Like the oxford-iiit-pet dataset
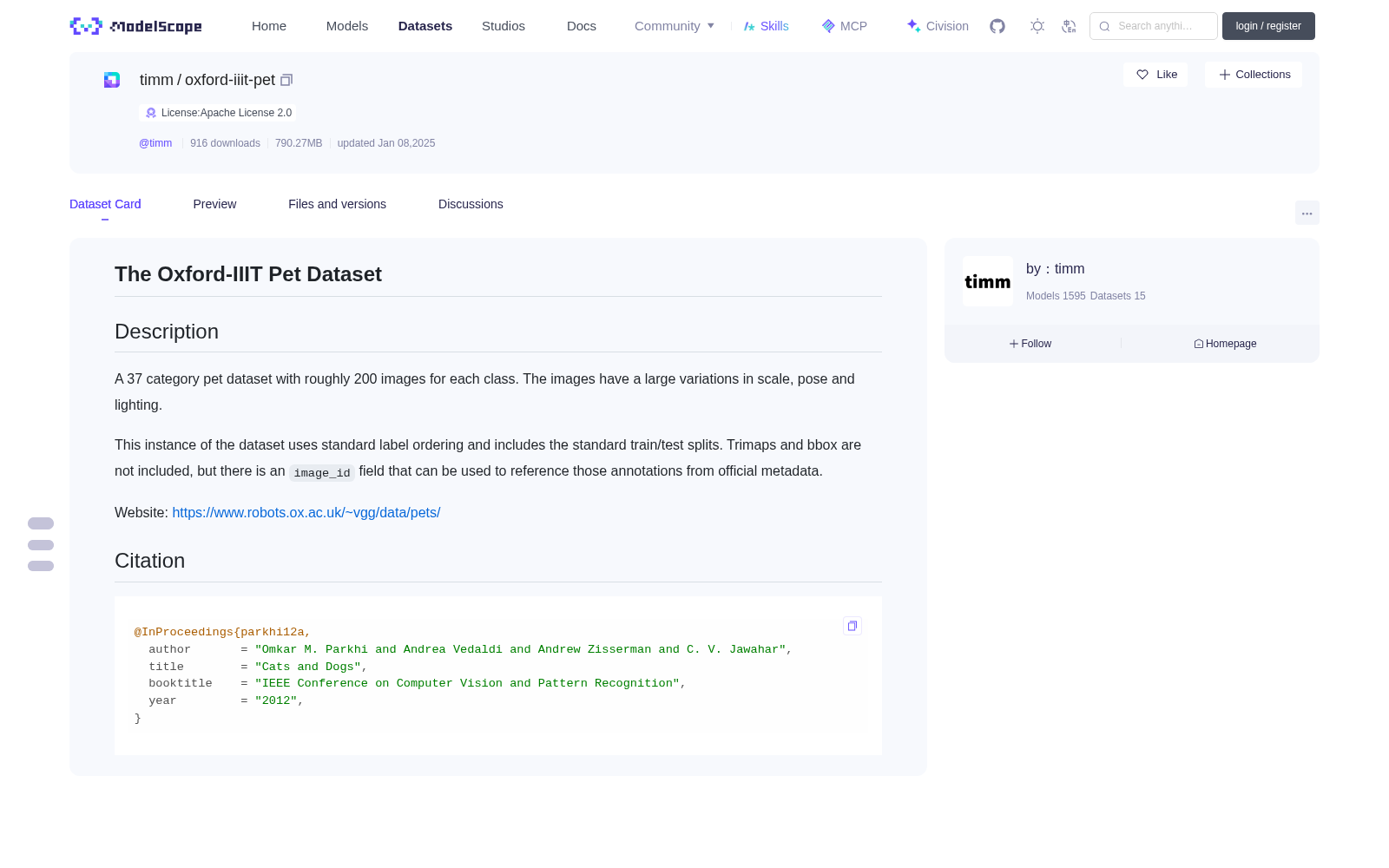Viewport: 1389px width, 868px height. pyautogui.click(x=1155, y=75)
